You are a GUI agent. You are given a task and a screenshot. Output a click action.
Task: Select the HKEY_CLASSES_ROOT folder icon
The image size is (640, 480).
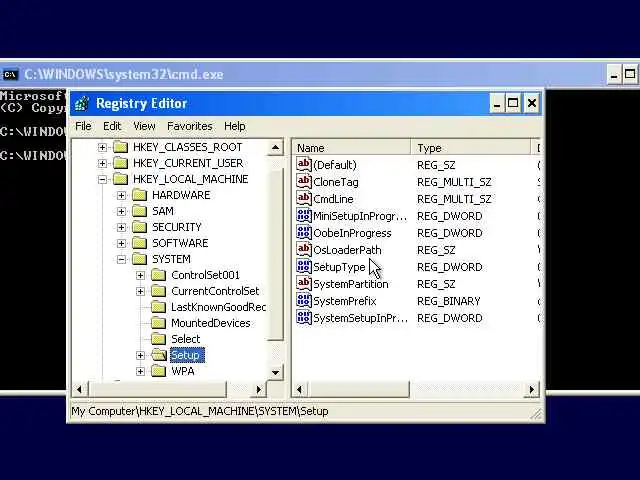(120, 147)
